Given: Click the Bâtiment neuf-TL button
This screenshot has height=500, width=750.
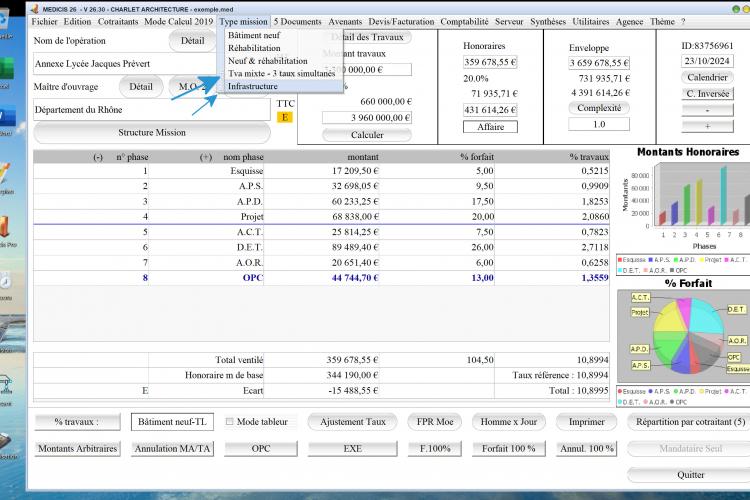Looking at the screenshot, I should point(172,422).
